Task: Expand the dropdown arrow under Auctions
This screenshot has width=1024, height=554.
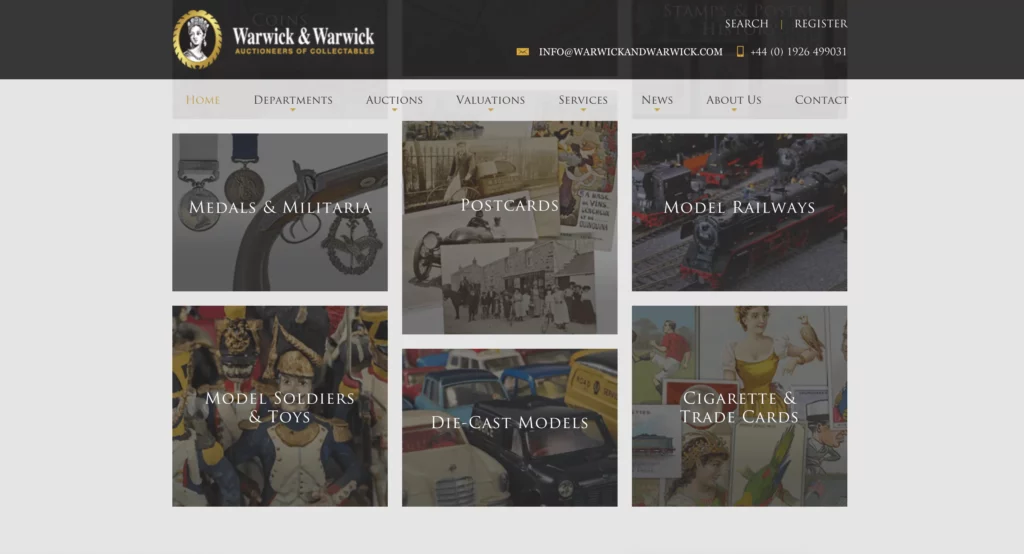Action: [x=394, y=110]
